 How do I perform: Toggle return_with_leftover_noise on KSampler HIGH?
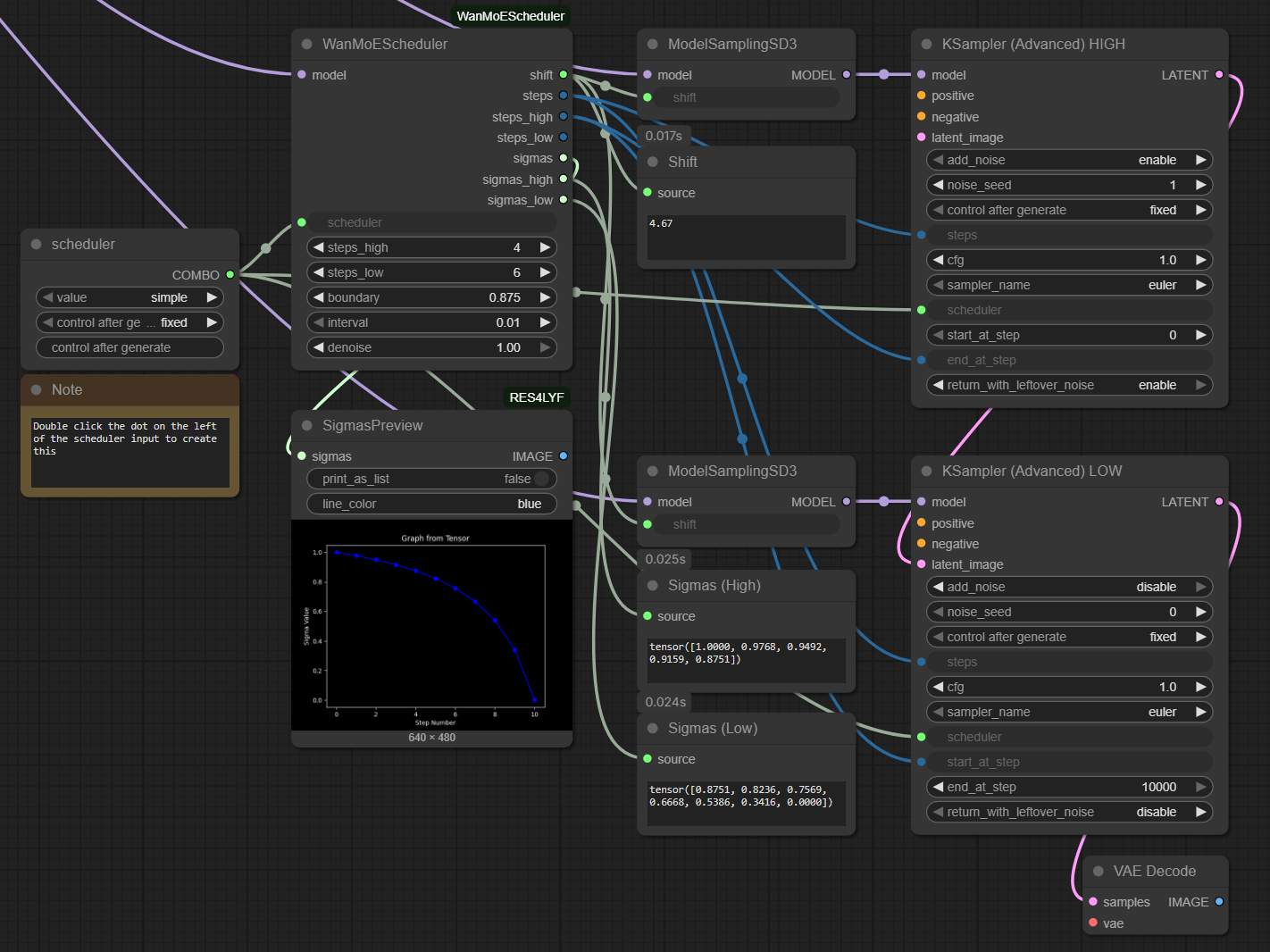pyautogui.click(x=1069, y=385)
